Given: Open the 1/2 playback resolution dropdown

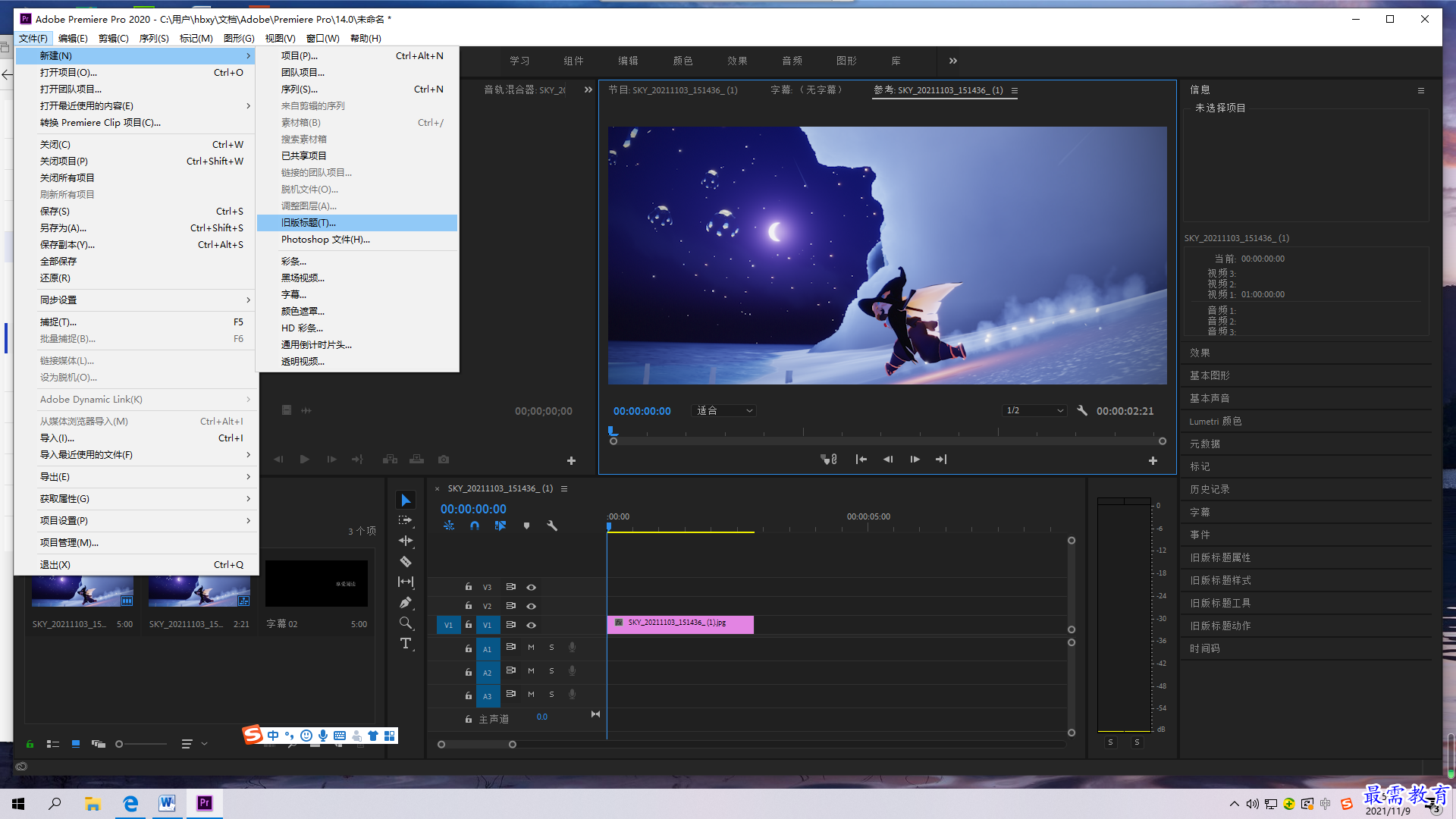Looking at the screenshot, I should (x=1034, y=410).
